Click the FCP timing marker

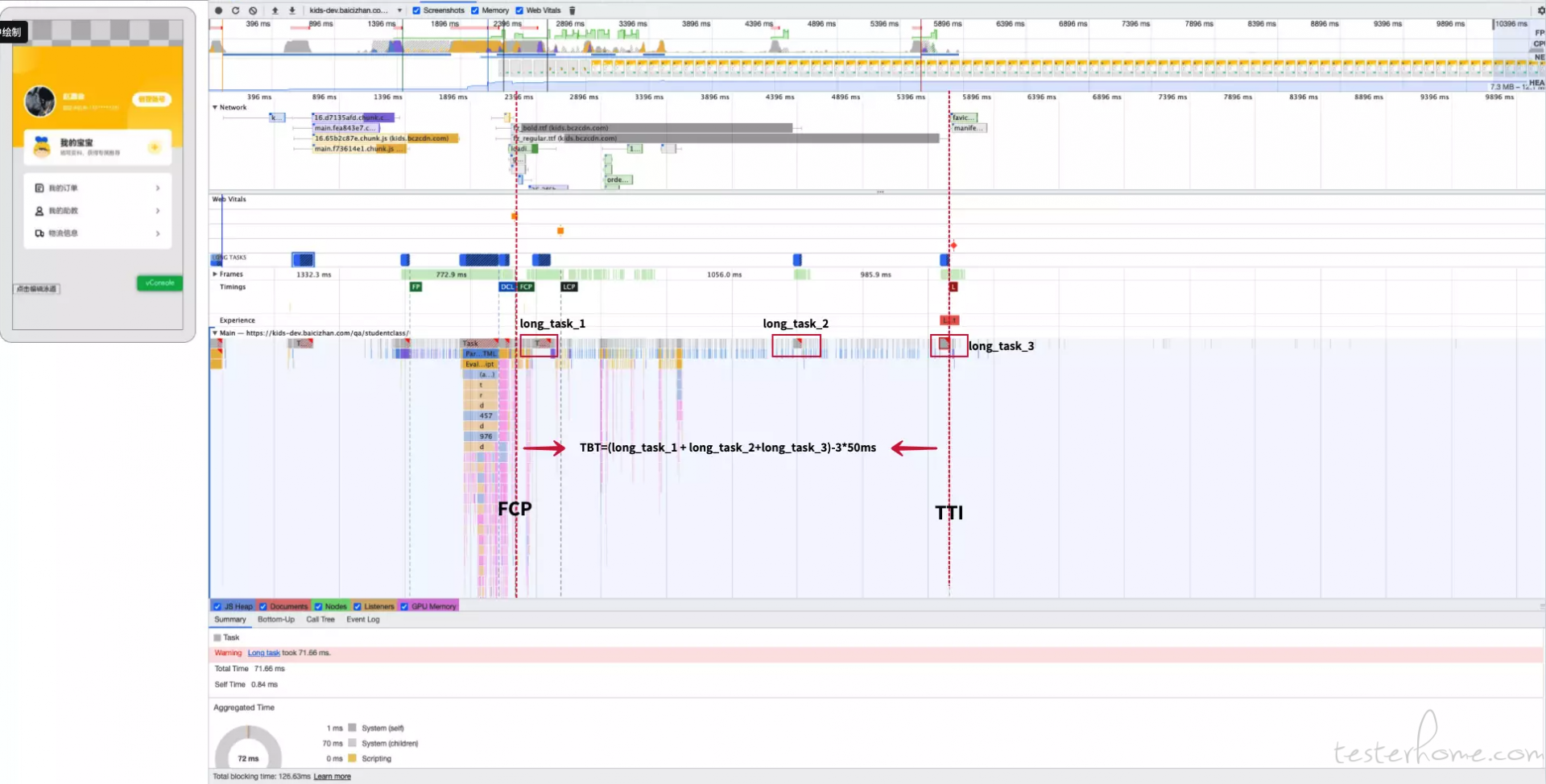(526, 287)
